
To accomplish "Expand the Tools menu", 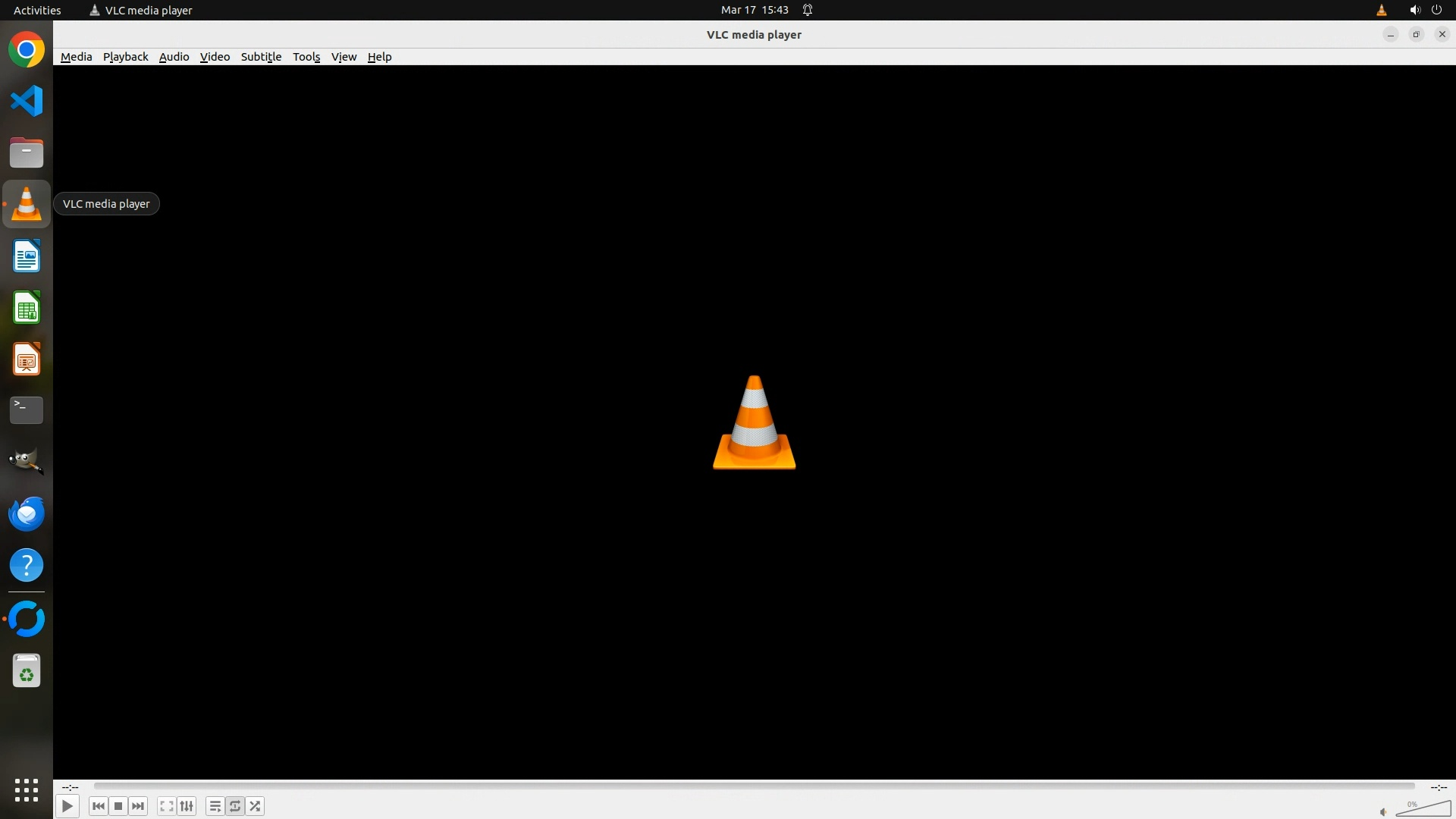I will pyautogui.click(x=306, y=57).
